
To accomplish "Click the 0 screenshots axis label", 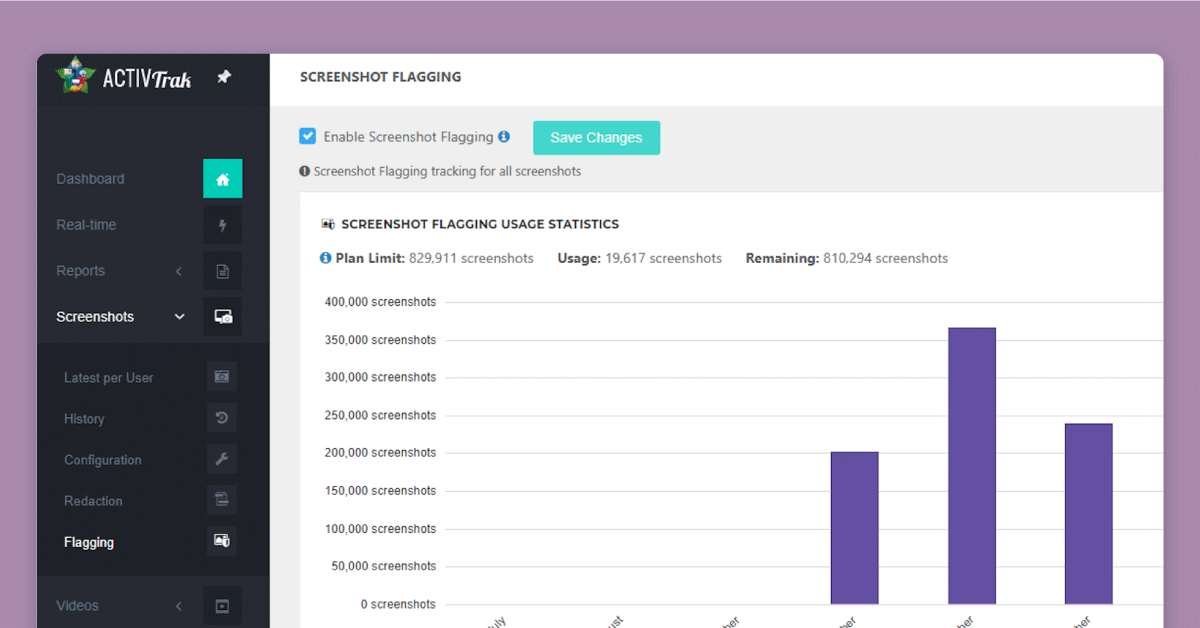I will pos(398,604).
